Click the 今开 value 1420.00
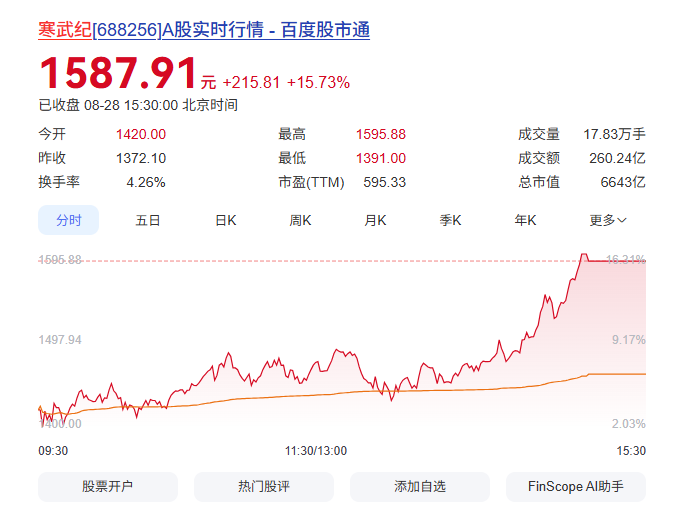 [141, 134]
